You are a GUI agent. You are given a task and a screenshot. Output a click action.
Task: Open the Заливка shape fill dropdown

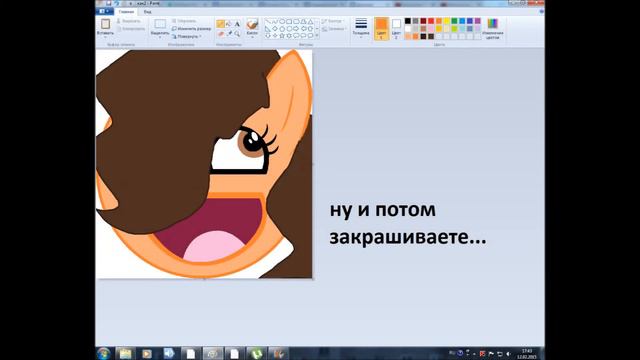[334, 29]
